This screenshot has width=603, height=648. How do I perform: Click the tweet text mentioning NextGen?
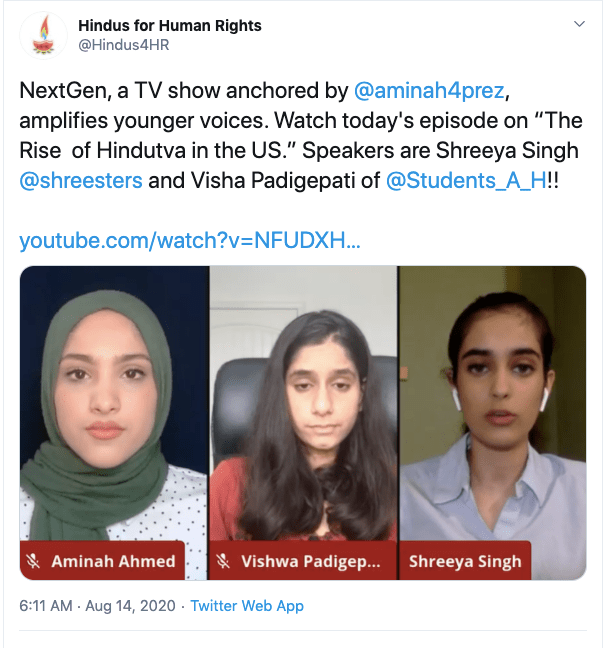pos(301,136)
